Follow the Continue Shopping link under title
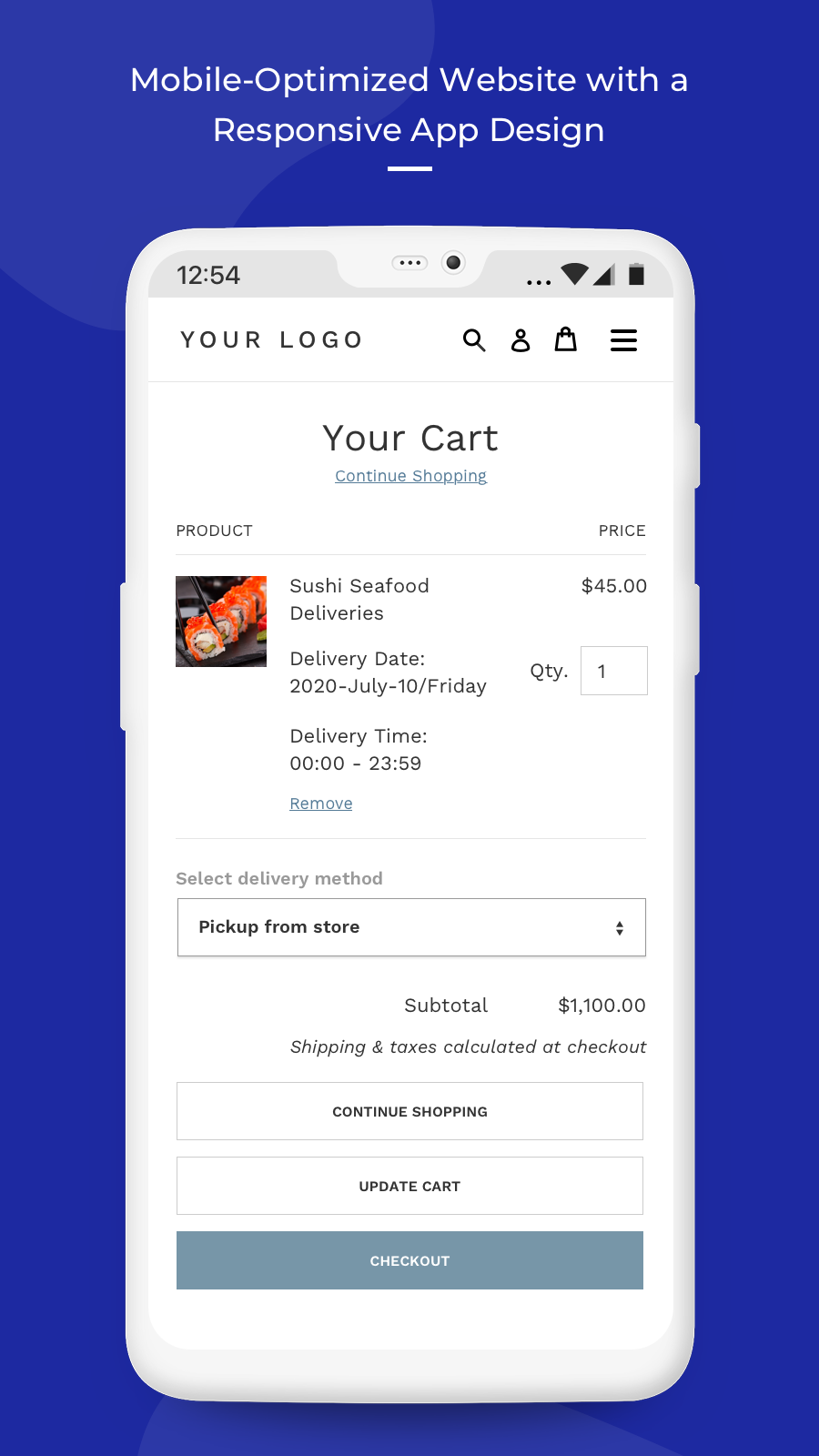 (410, 476)
